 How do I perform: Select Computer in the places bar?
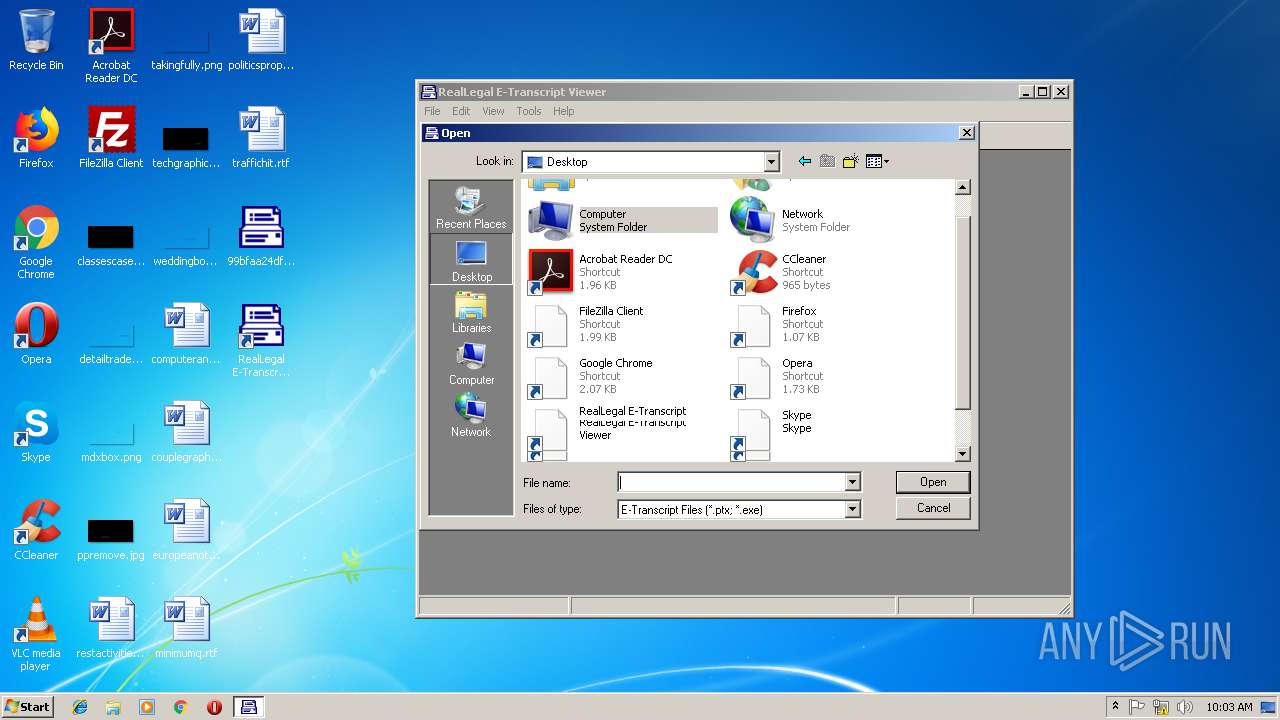click(471, 364)
